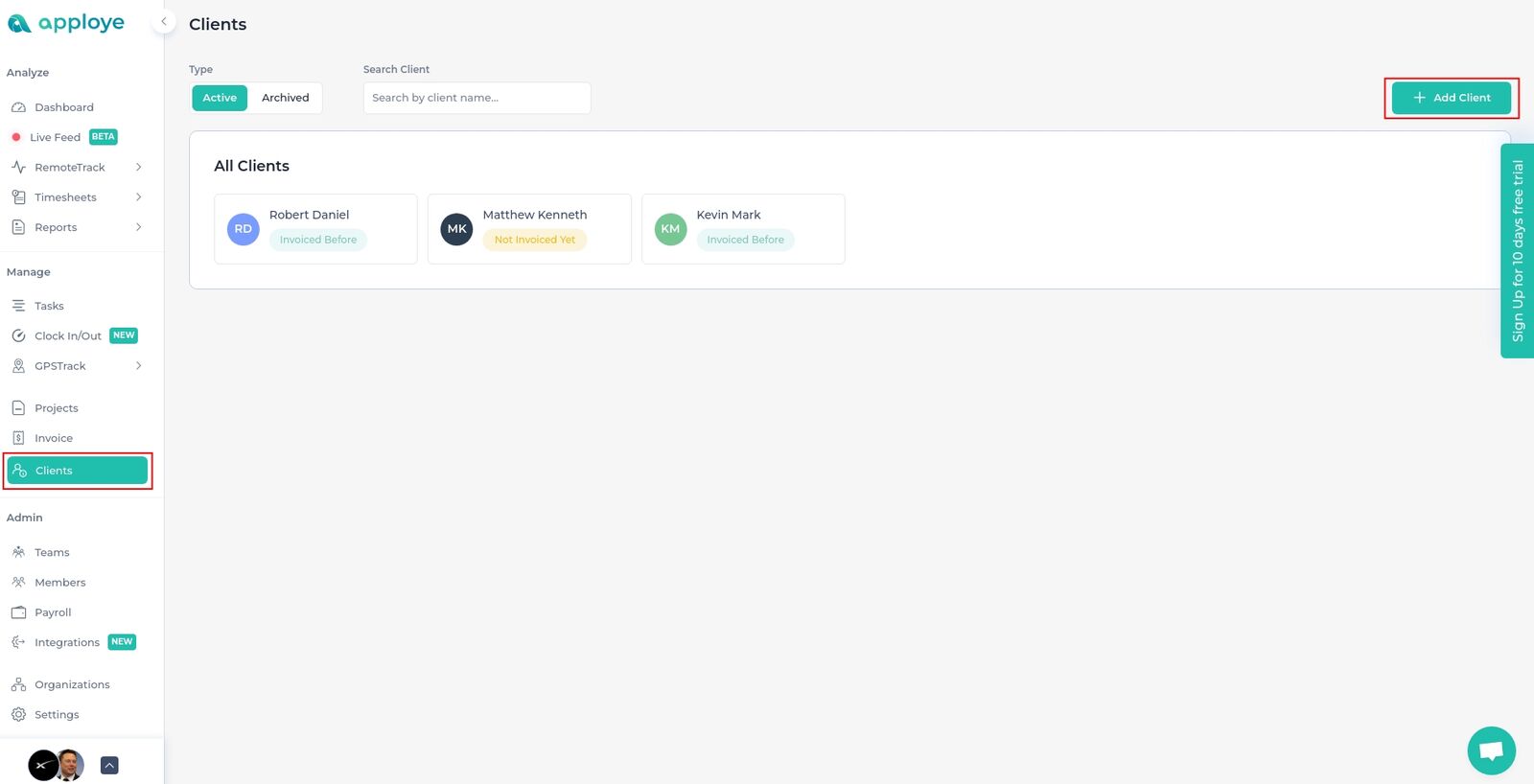
Task: Click the Add Client button
Action: click(1452, 98)
